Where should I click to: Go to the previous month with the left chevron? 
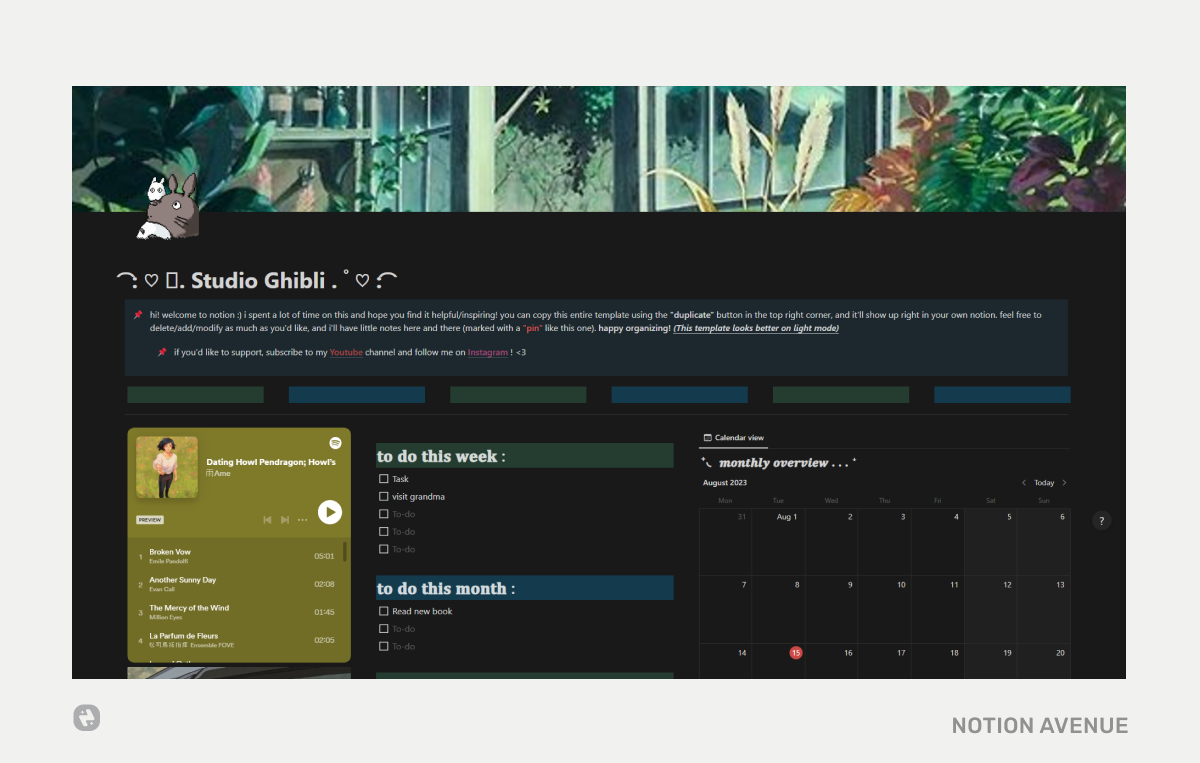pos(1024,483)
